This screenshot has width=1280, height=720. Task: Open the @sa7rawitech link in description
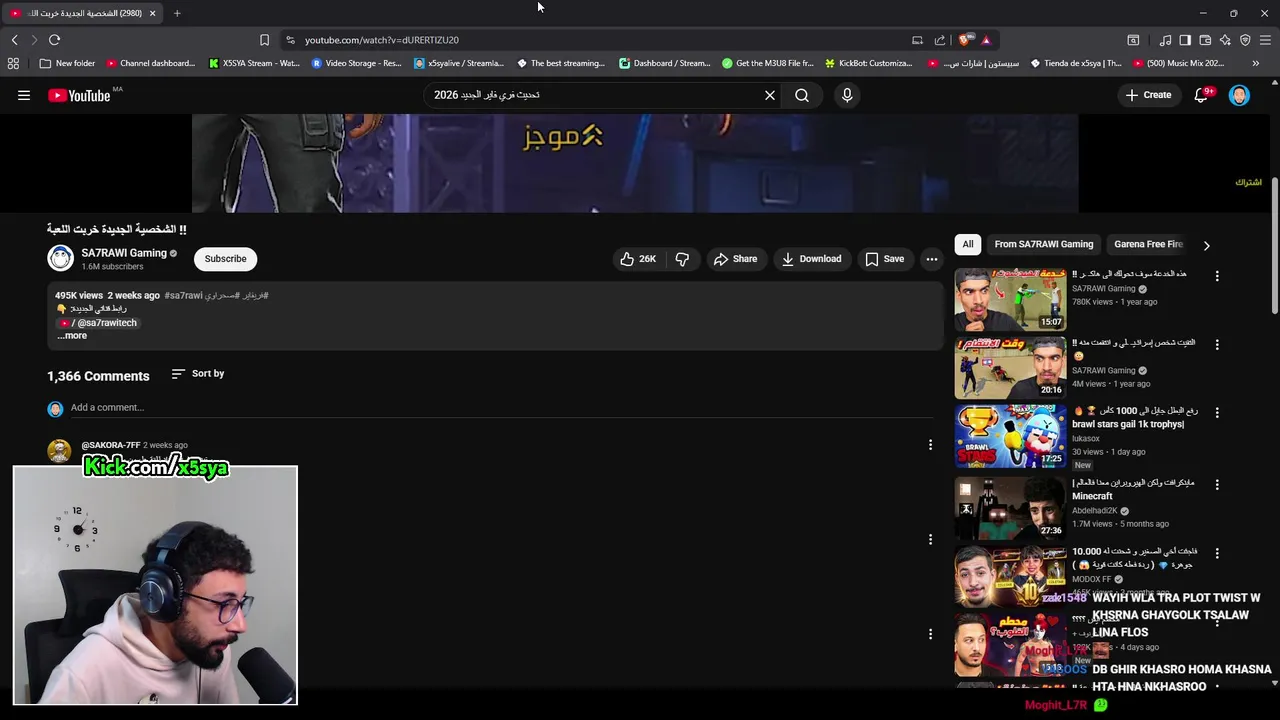(x=99, y=323)
